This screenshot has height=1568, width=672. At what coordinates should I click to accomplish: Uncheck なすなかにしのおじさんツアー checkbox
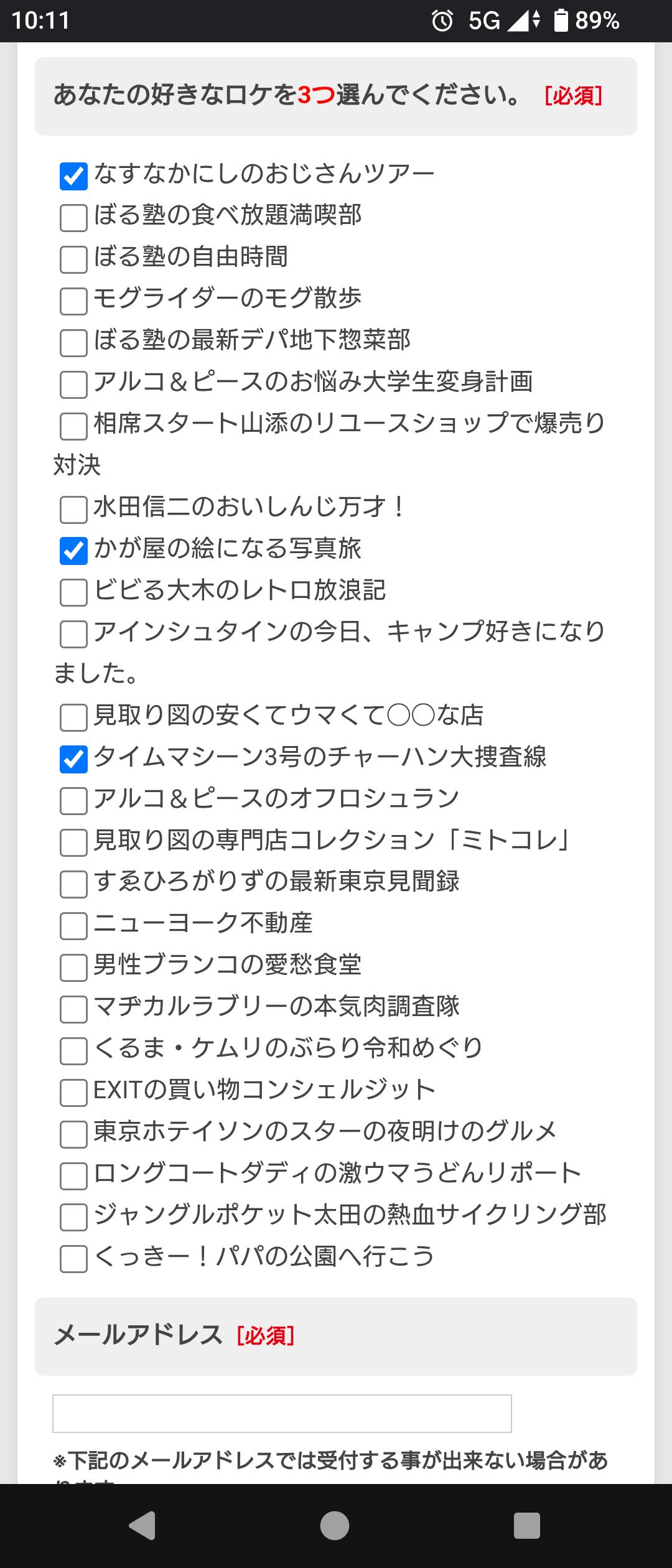pyautogui.click(x=73, y=176)
